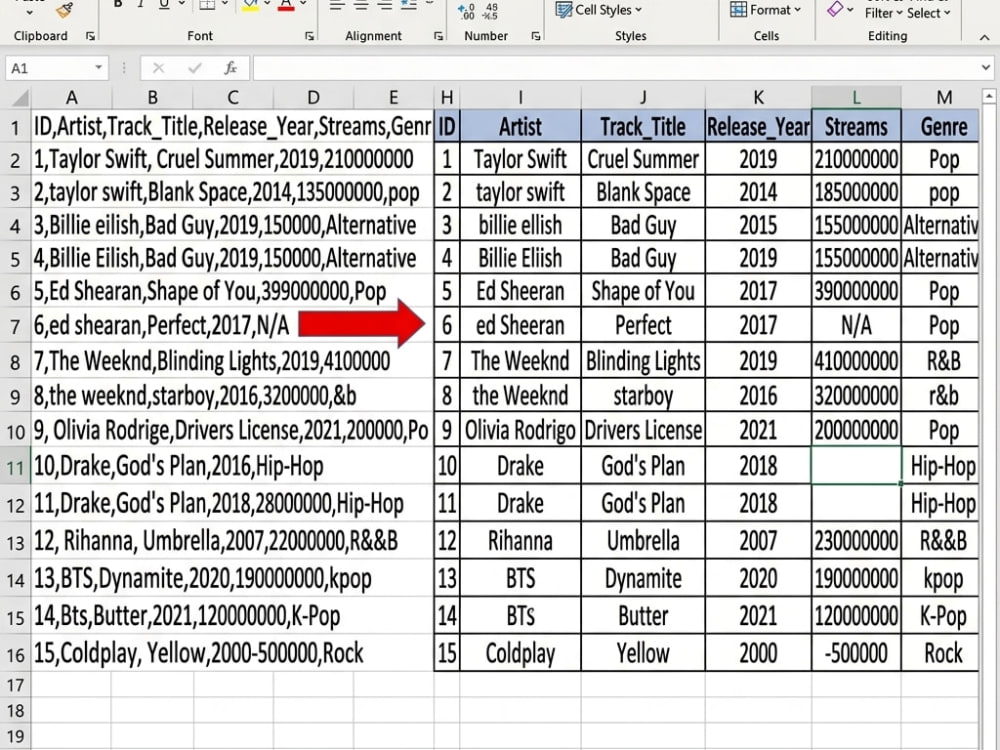Click the Format cells grid icon
The height and width of the screenshot is (750, 1000).
tap(738, 10)
